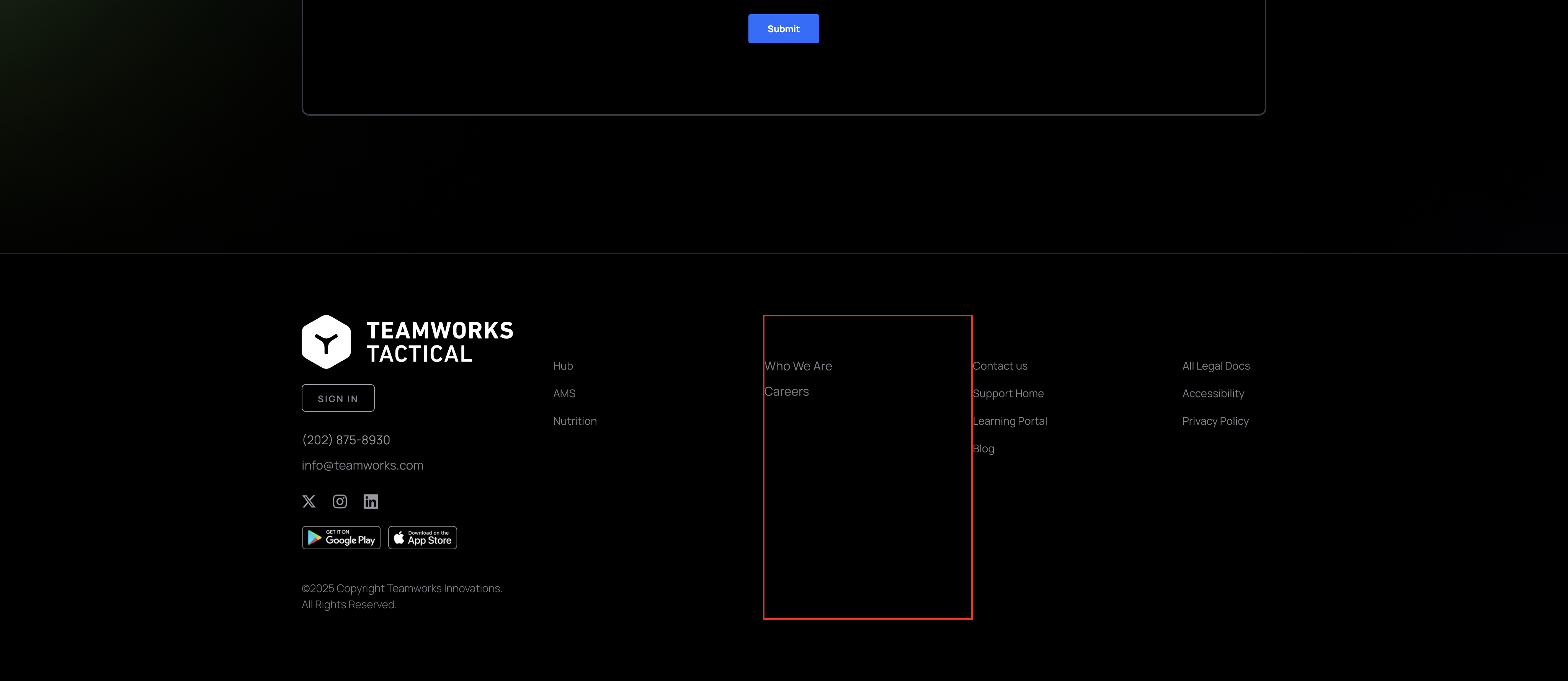Viewport: 1568px width, 681px height.
Task: Visit the Careers page link
Action: coord(786,392)
